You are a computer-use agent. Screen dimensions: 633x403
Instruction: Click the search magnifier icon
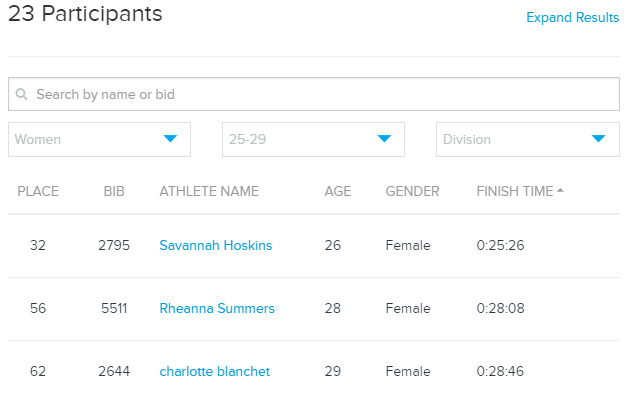[22, 95]
